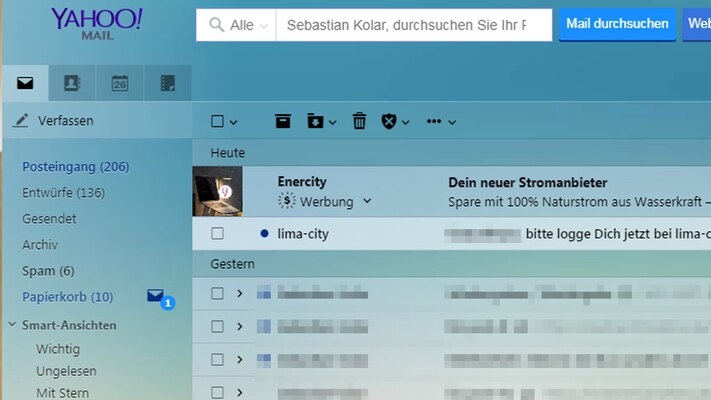Open the Calendar tab icon
This screenshot has width=711, height=400.
pos(120,83)
